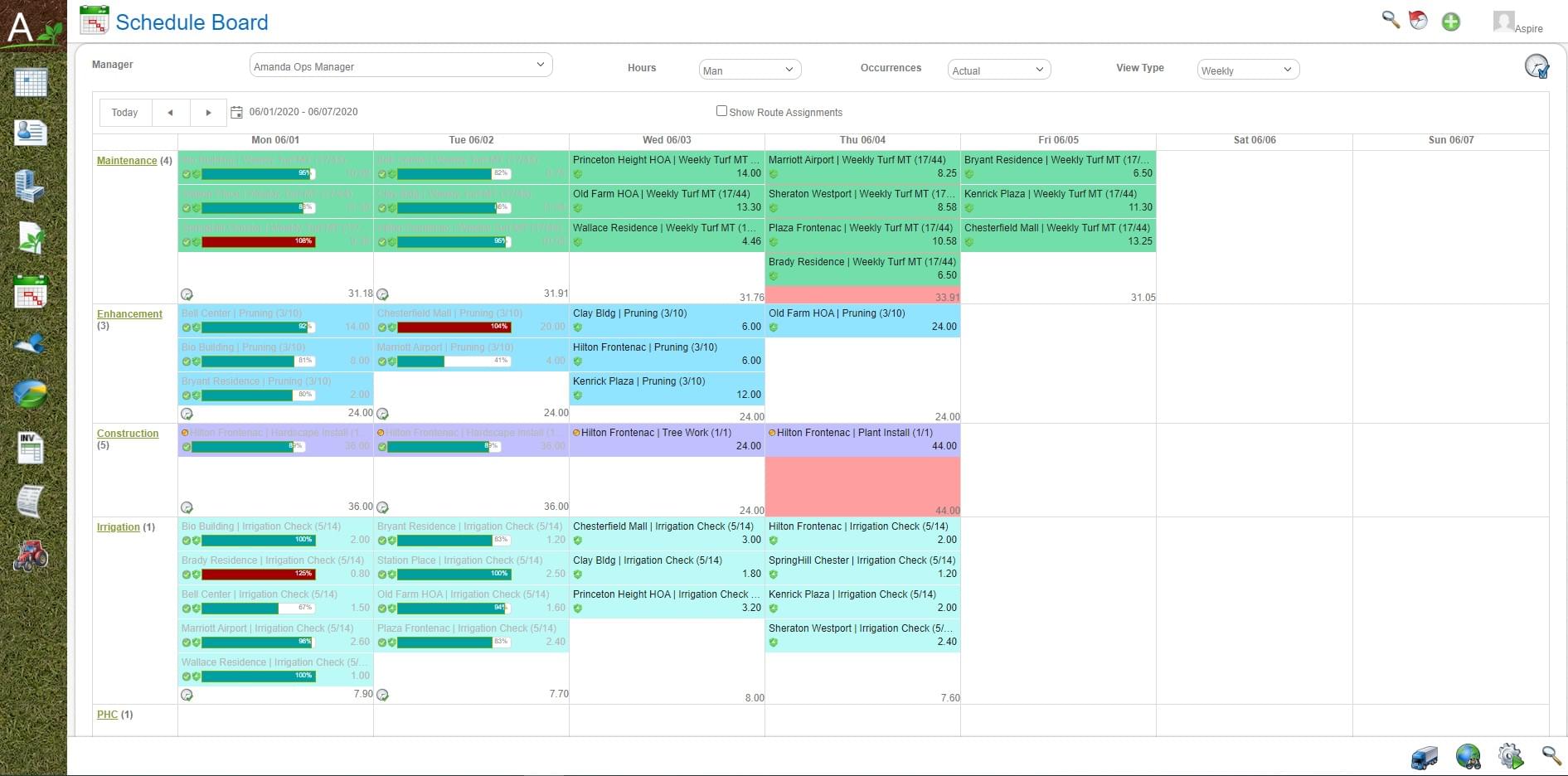Click green shield icon on Princeton Height HOA Turf
Viewport: 1568px width, 776px height.
tap(578, 174)
